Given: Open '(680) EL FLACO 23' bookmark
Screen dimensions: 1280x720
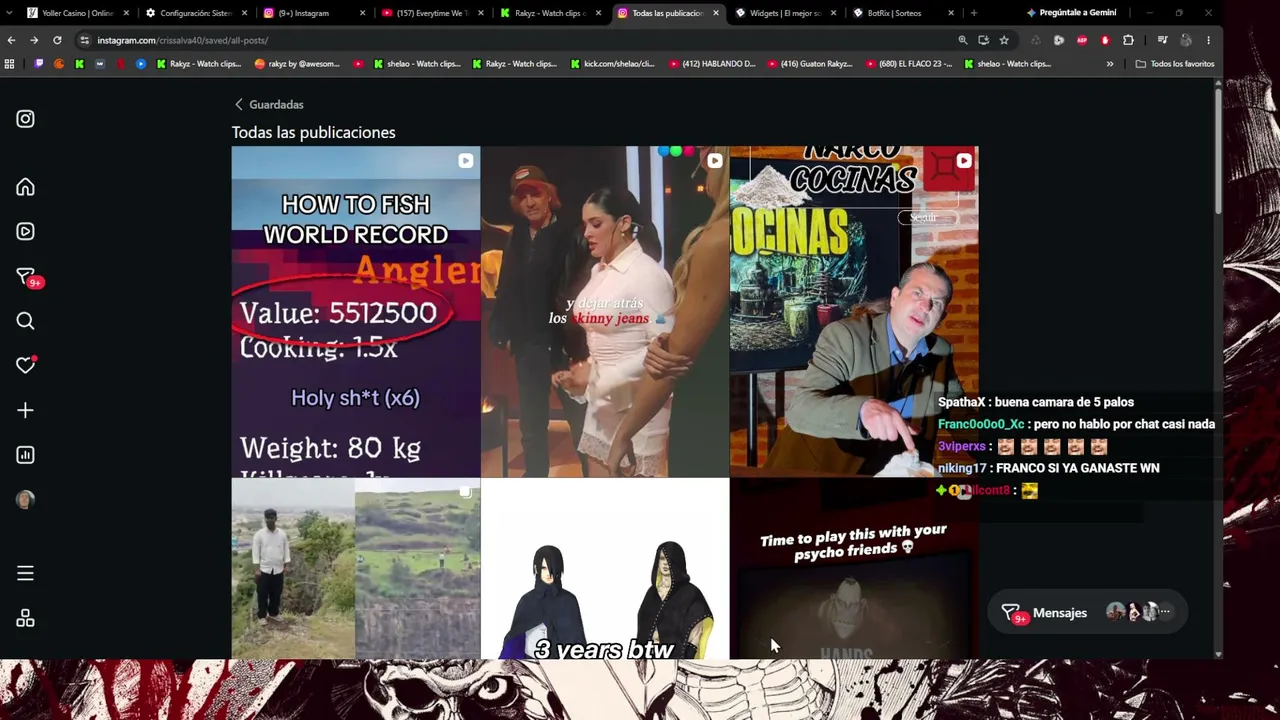Looking at the screenshot, I should click(908, 64).
